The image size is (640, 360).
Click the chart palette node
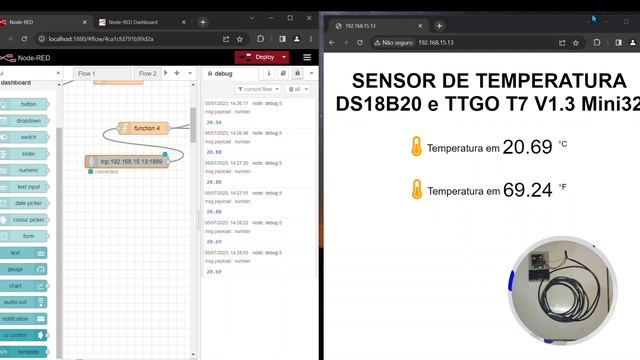coord(23,286)
